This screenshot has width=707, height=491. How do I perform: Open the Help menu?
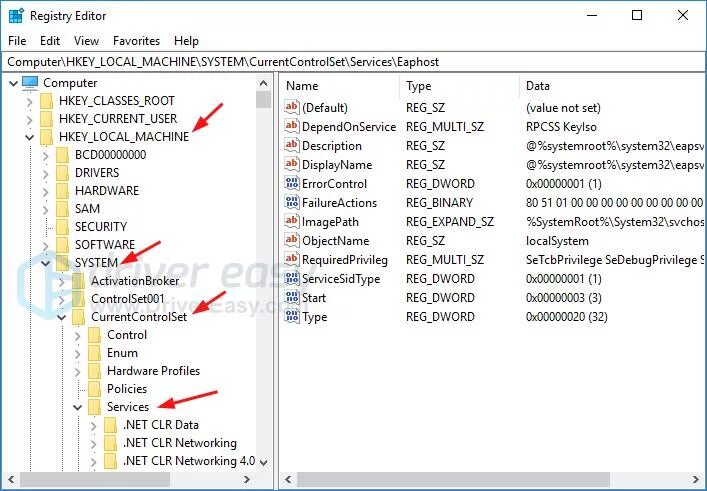point(186,41)
